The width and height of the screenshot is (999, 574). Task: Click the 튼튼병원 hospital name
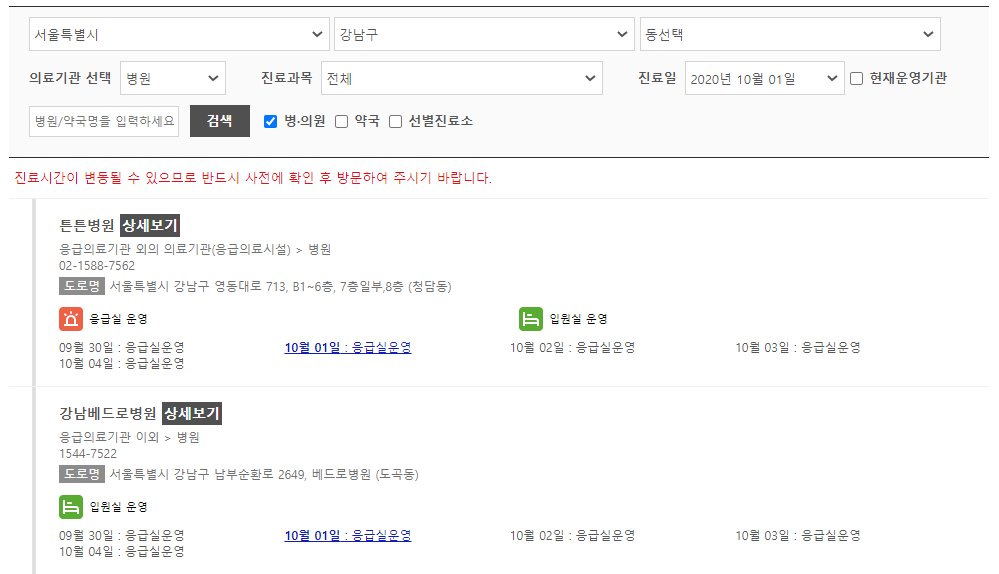tap(87, 226)
